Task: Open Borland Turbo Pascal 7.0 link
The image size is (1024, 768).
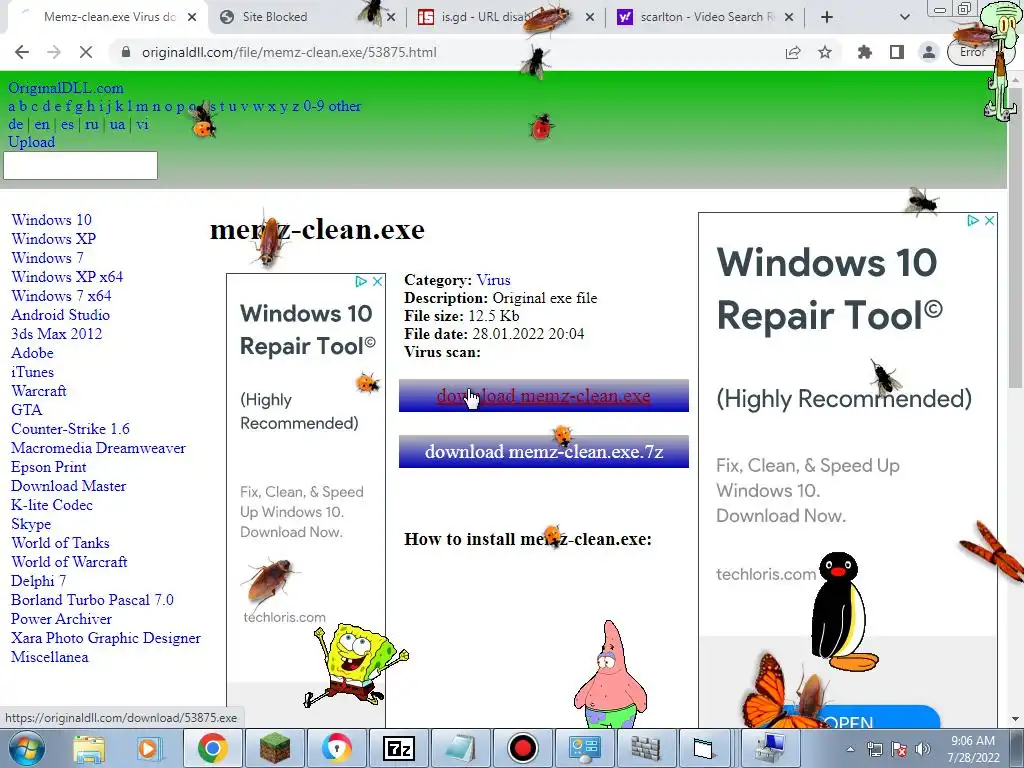Action: (x=92, y=600)
